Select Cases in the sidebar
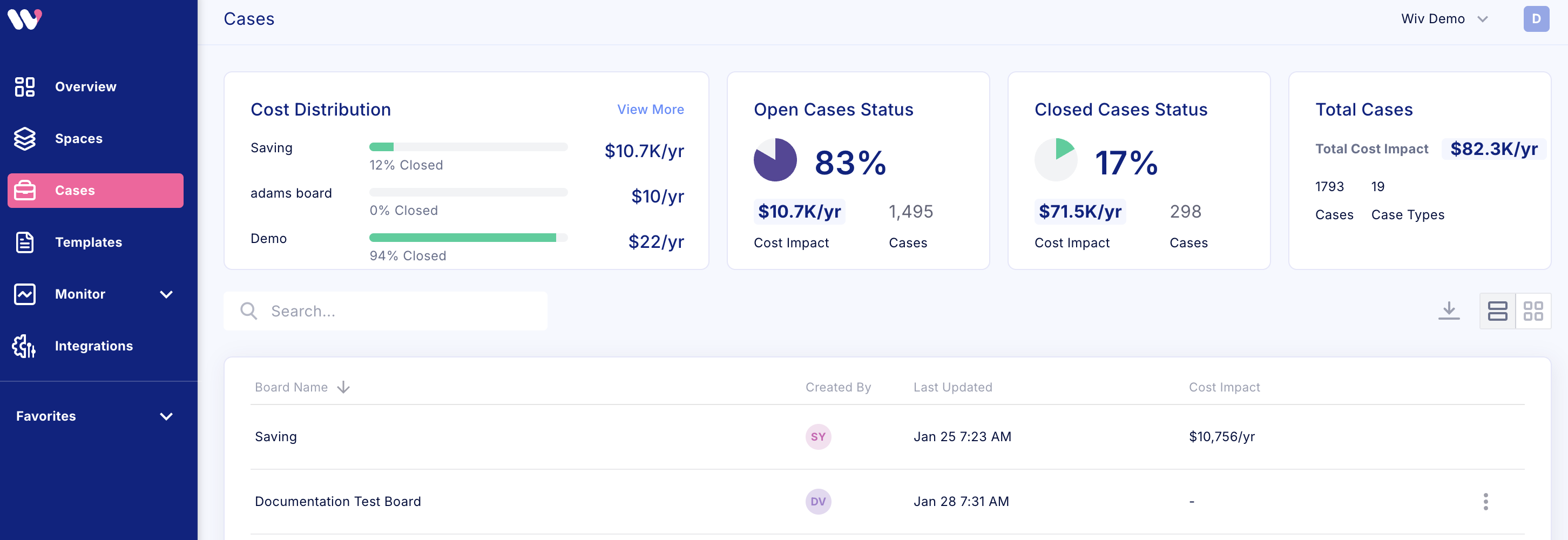 pos(96,191)
